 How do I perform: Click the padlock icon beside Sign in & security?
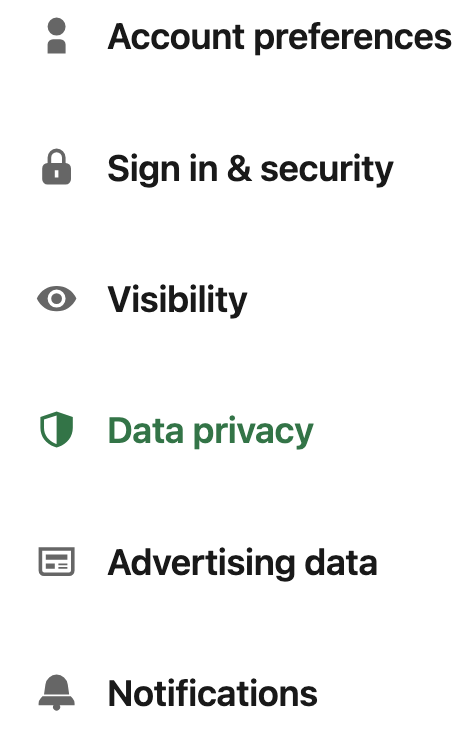coord(57,167)
